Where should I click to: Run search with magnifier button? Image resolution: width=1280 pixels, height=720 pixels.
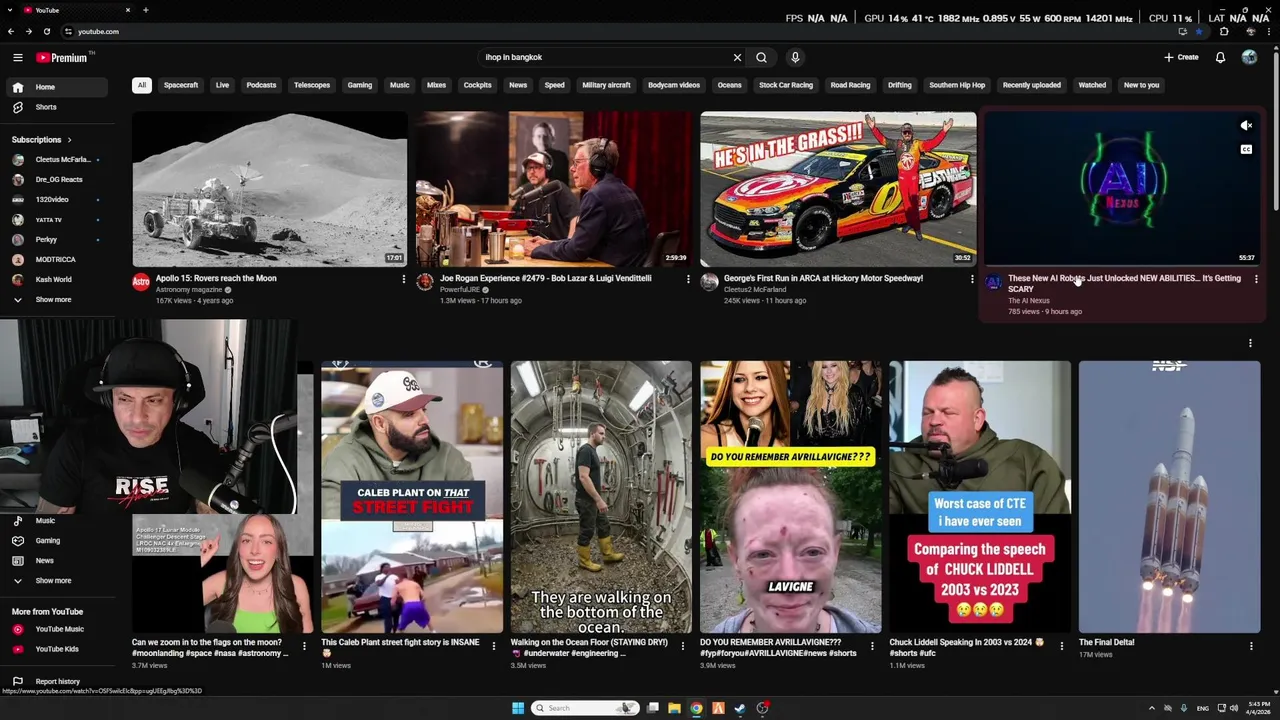[x=761, y=58]
